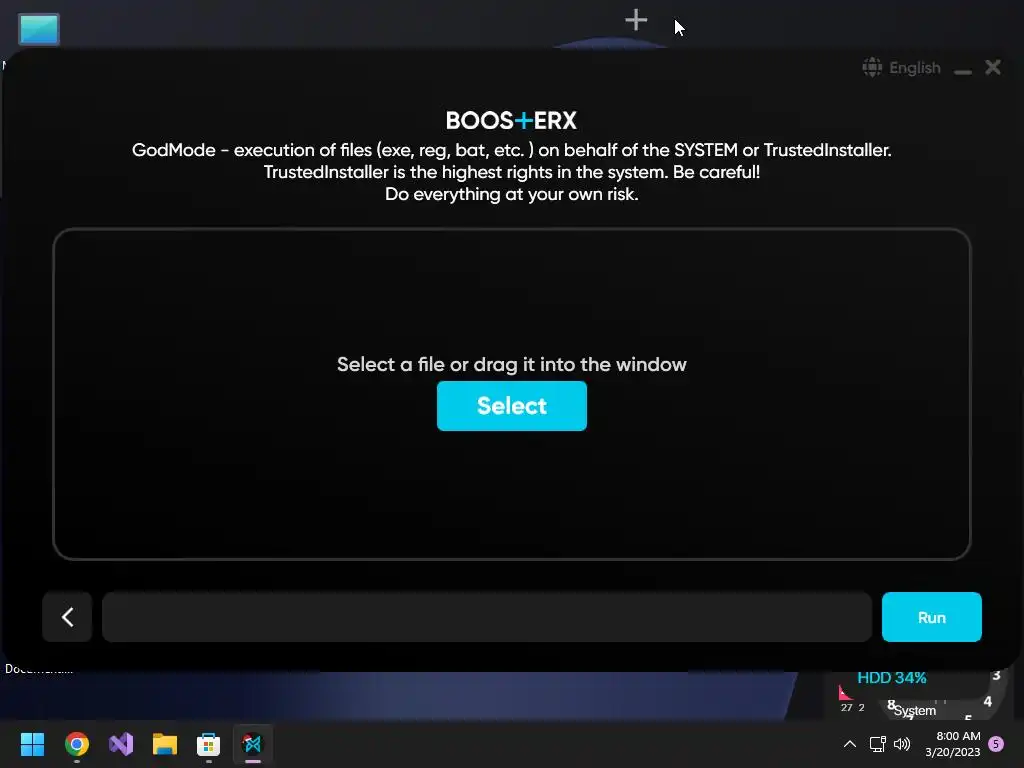Viewport: 1024px width, 768px height.
Task: Open network status tray icon
Action: pos(877,744)
